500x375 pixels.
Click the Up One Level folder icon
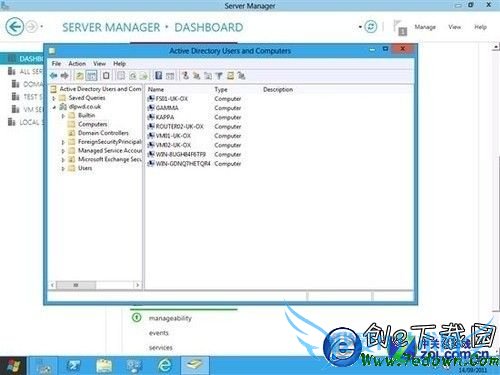pos(79,76)
